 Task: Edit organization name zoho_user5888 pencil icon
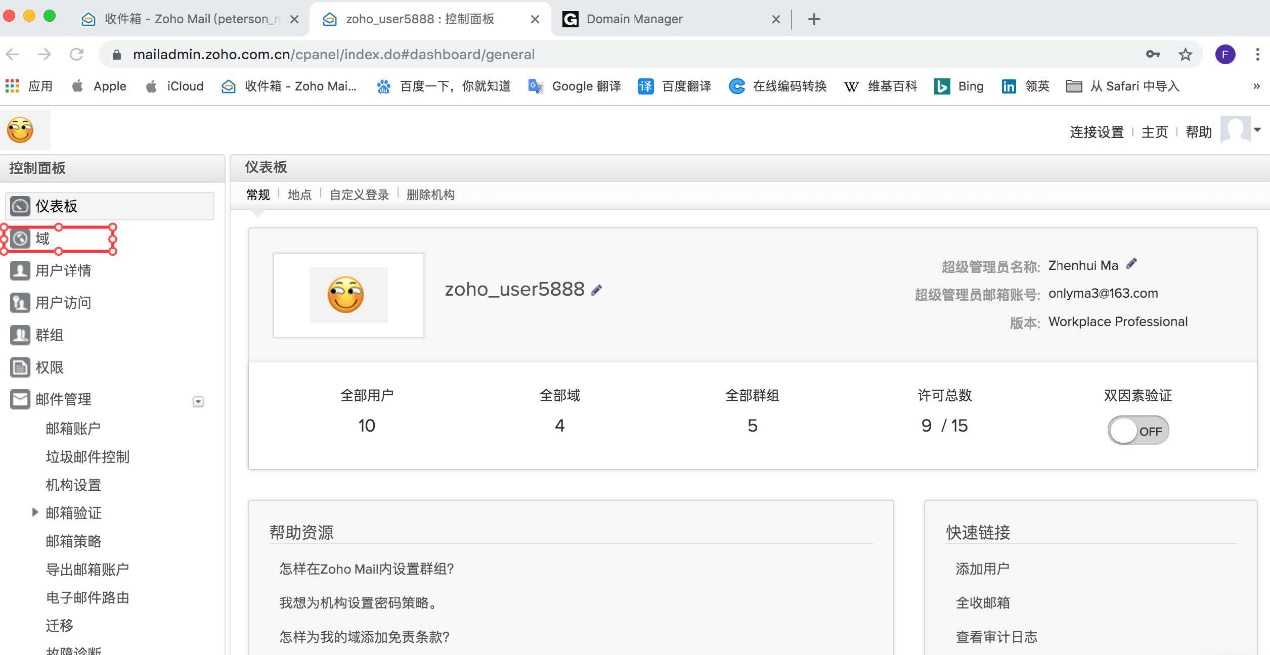(597, 290)
